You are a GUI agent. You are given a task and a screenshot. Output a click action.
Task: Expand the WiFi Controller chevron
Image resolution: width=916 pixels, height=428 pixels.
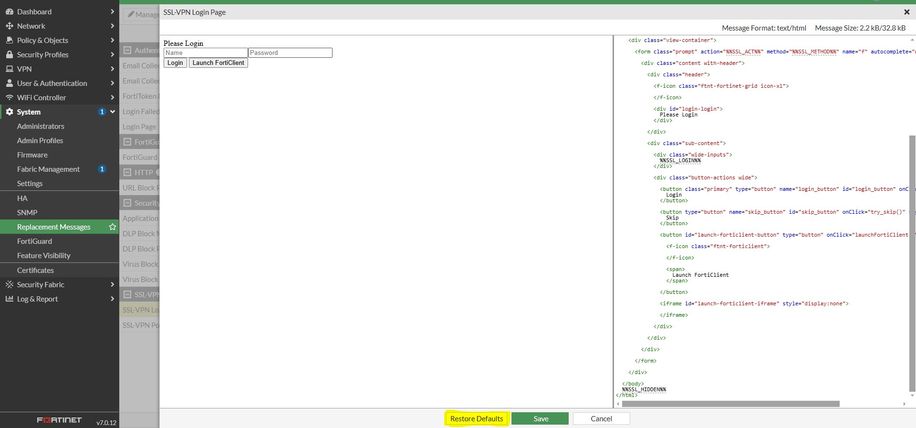point(112,98)
